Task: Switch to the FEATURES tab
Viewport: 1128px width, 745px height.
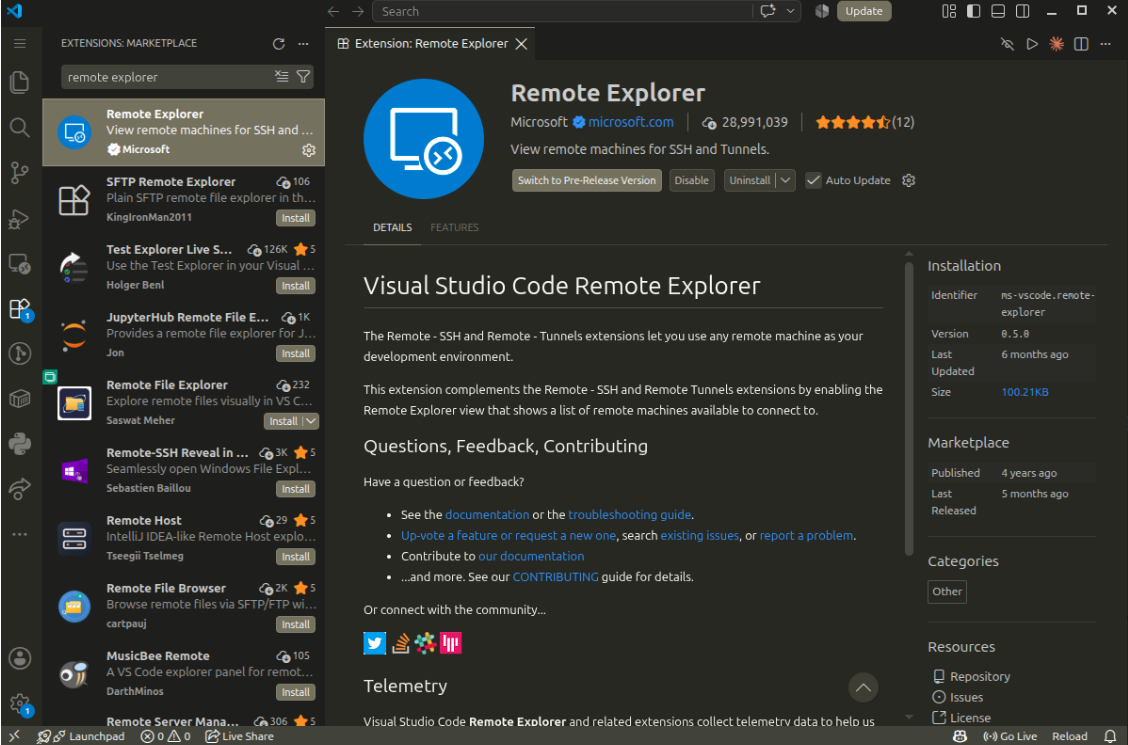Action: tap(454, 227)
